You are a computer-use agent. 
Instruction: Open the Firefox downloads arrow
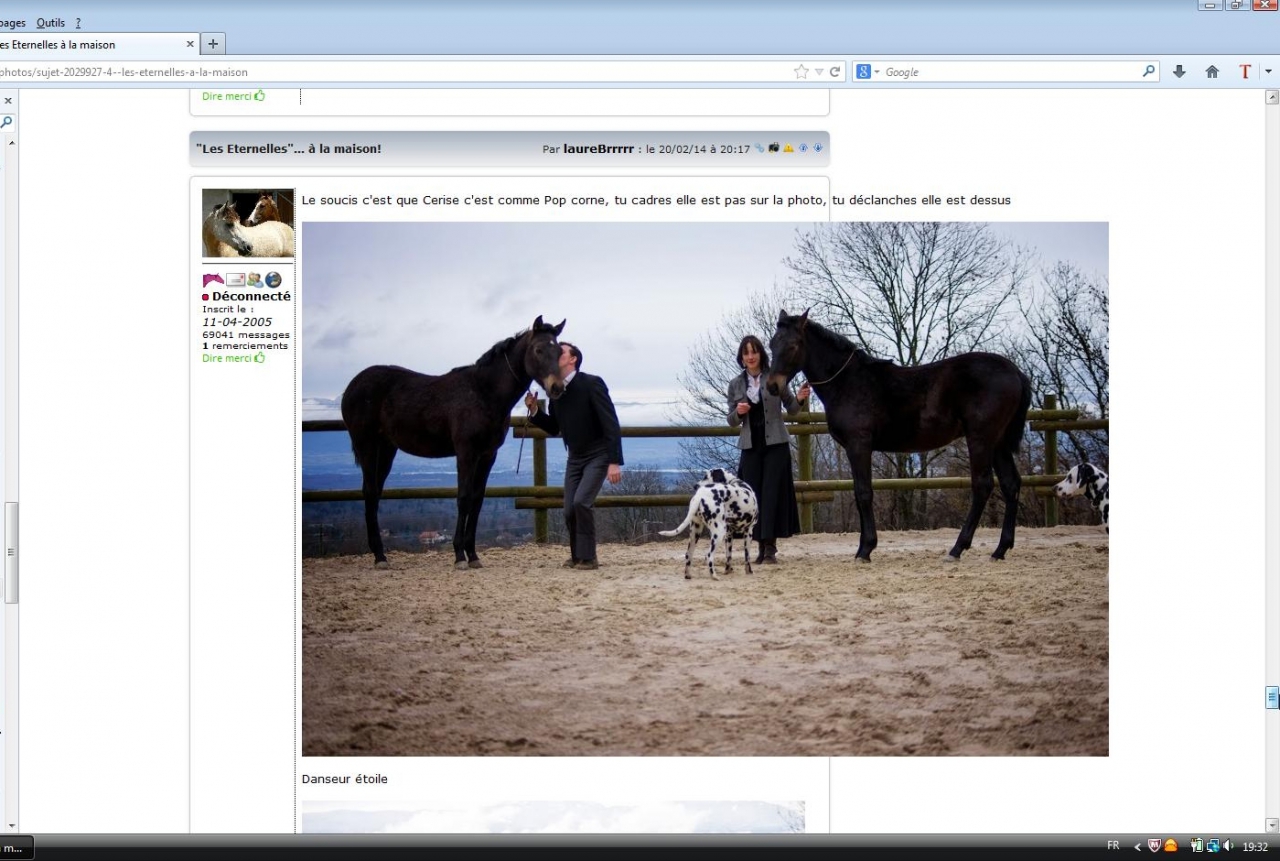coord(1179,72)
